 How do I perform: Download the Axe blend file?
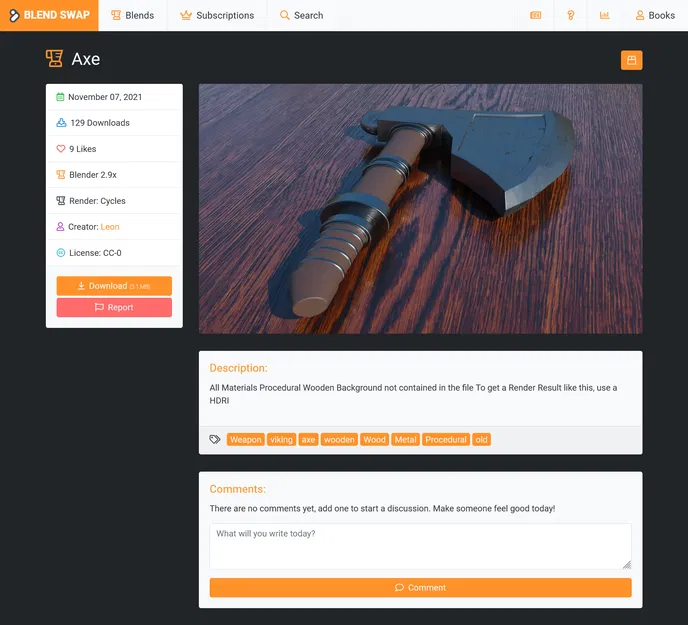click(x=114, y=286)
